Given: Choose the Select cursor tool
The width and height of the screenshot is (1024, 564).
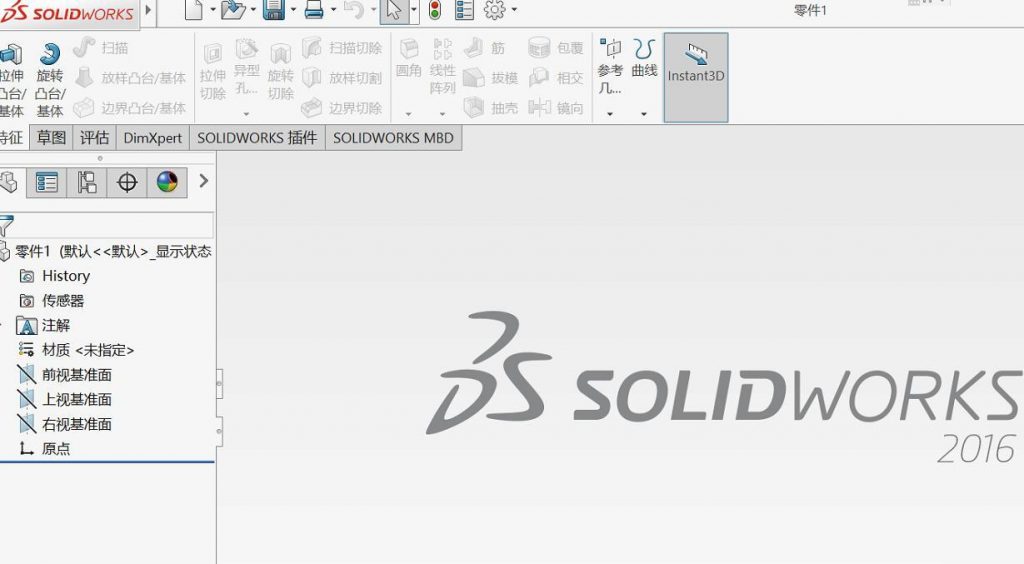Looking at the screenshot, I should (394, 10).
